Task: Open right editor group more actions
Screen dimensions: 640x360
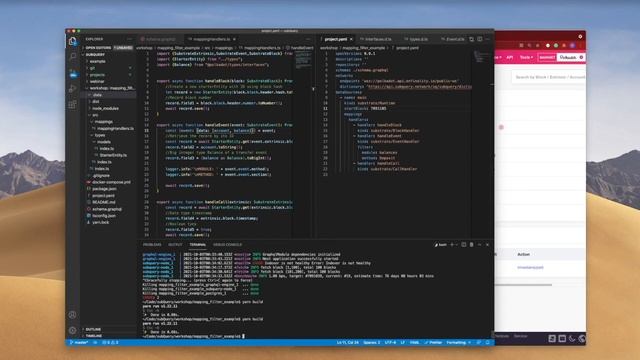Action: pos(488,39)
